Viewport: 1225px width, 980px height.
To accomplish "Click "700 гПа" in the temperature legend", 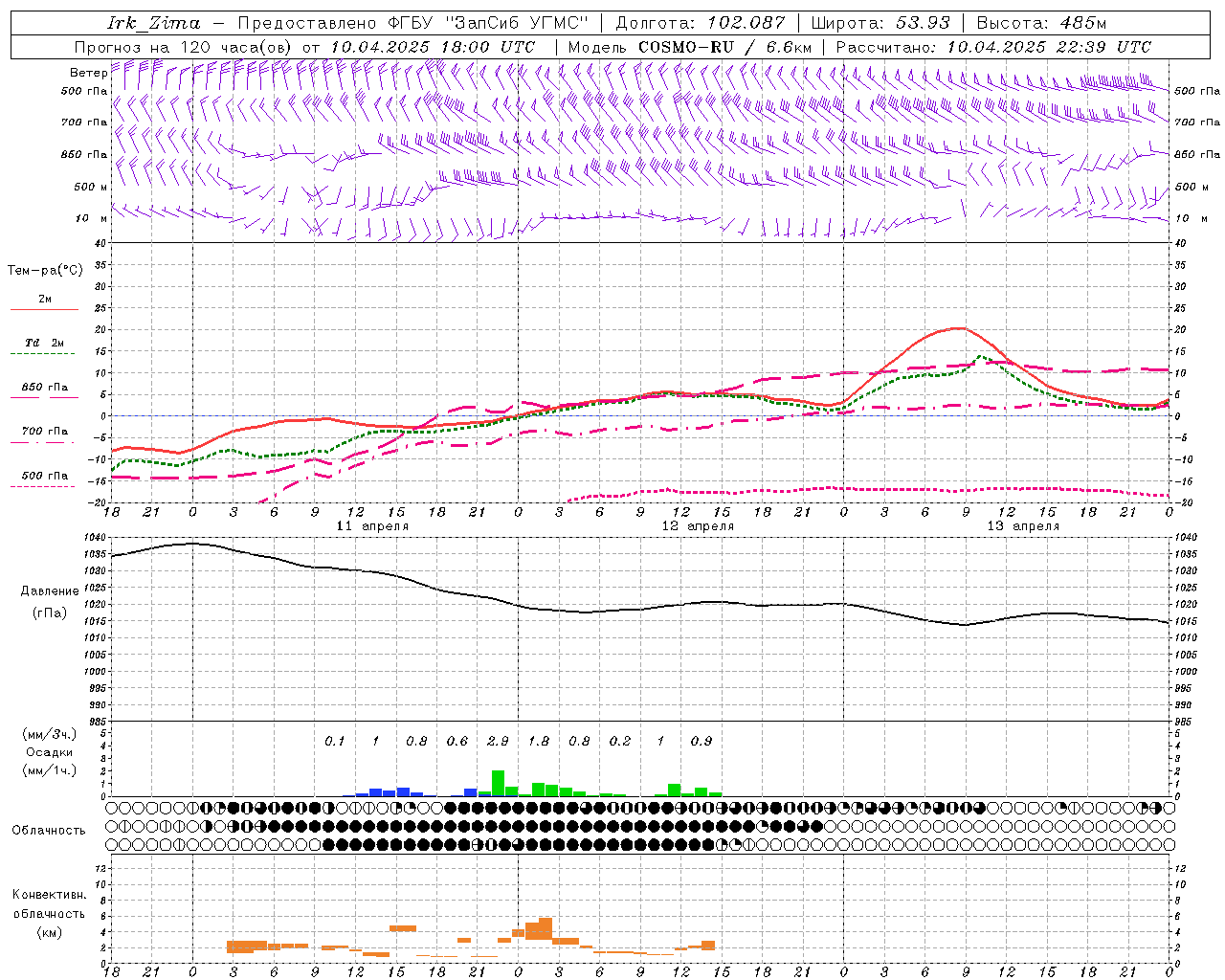I will pyautogui.click(x=45, y=431).
